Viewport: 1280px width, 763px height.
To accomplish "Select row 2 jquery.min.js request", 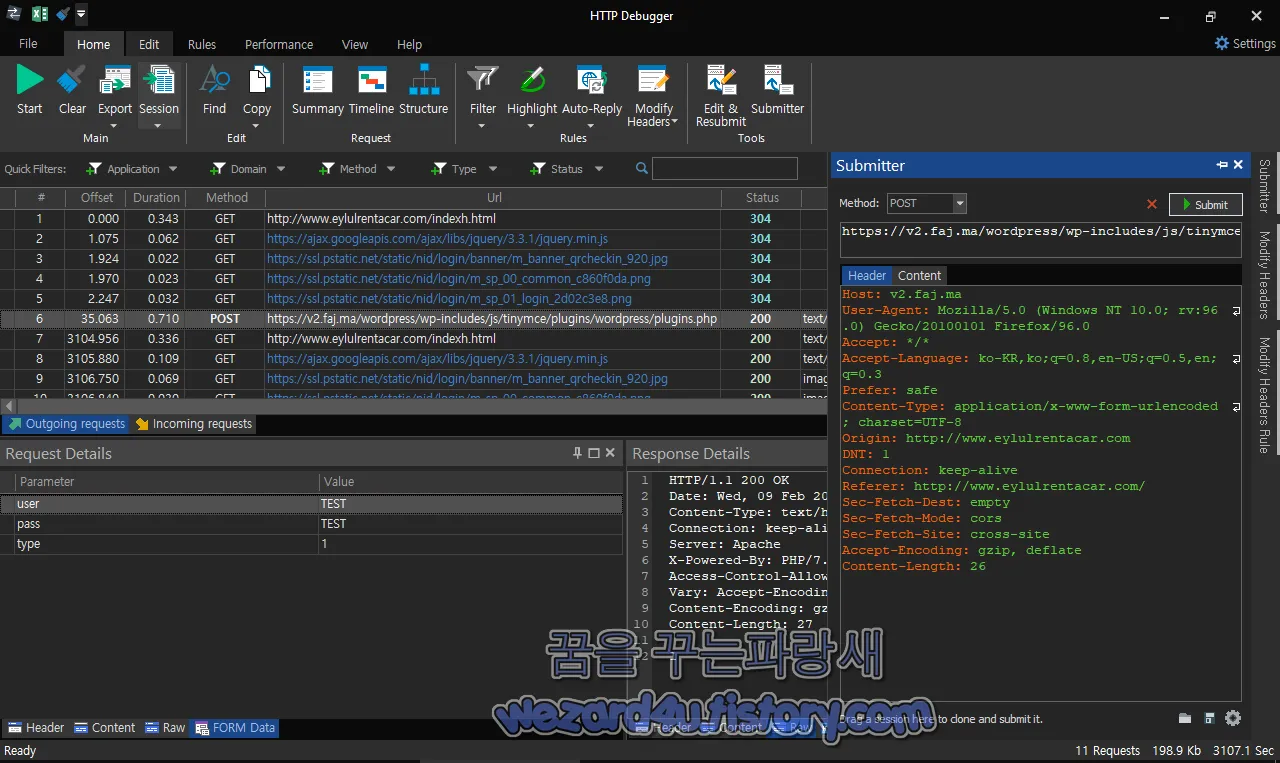I will pos(414,239).
